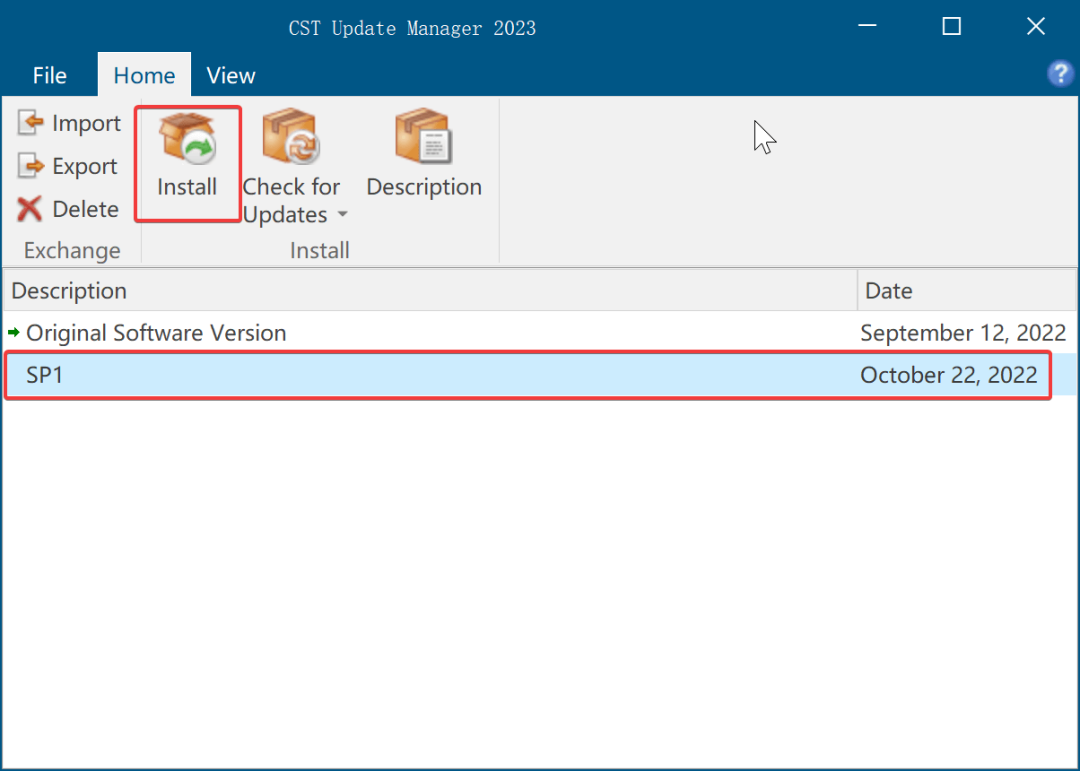Click the Install package icon

[x=187, y=140]
